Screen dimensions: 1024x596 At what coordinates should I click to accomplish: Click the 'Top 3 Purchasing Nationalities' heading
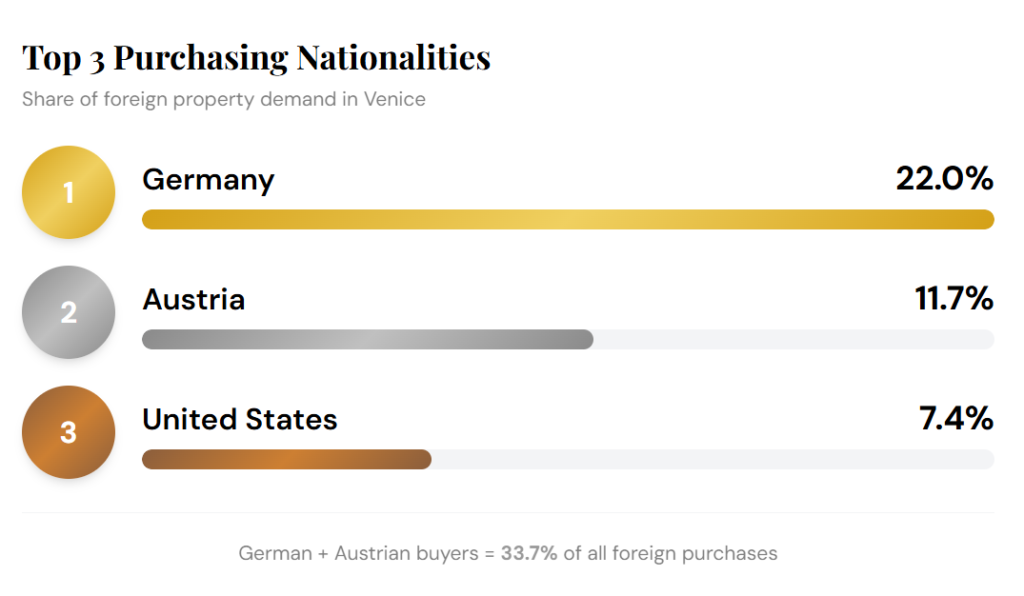click(256, 58)
